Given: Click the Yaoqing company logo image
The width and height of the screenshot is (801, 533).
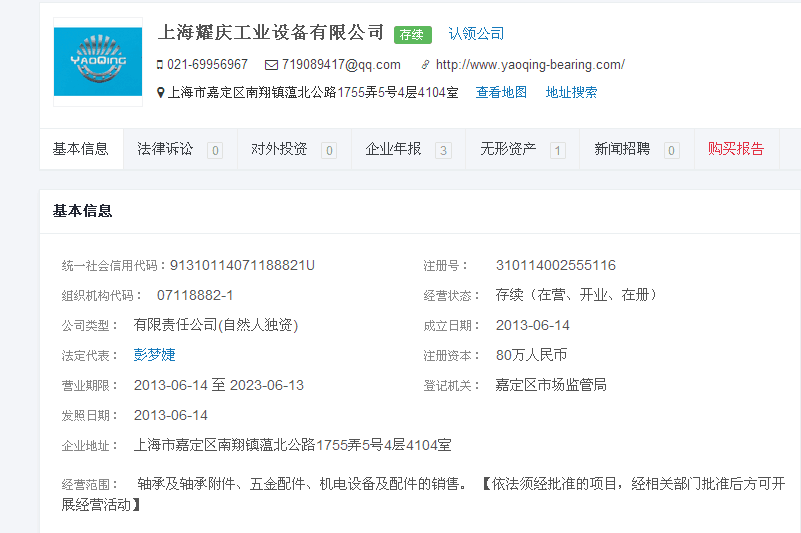Looking at the screenshot, I should point(97,62).
